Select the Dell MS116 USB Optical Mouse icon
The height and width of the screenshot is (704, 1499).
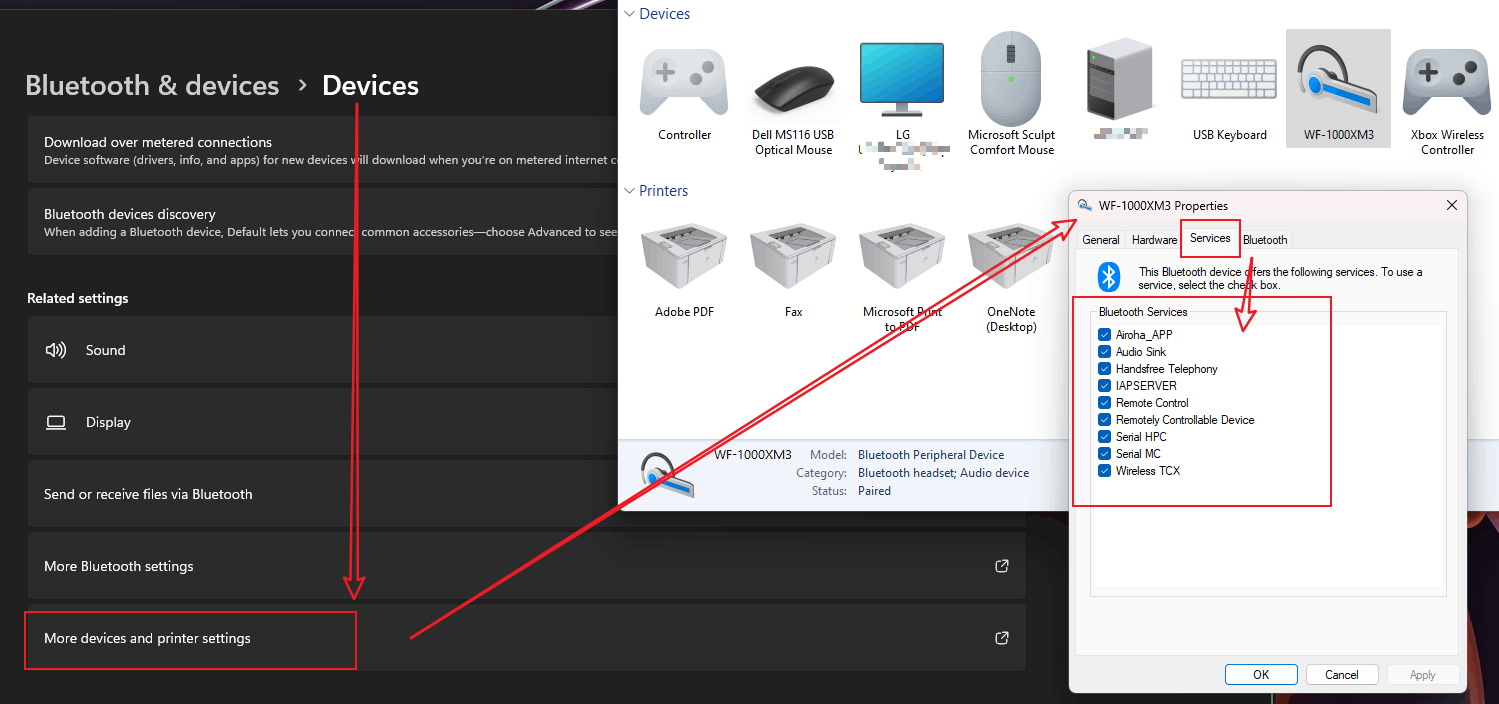(x=793, y=90)
